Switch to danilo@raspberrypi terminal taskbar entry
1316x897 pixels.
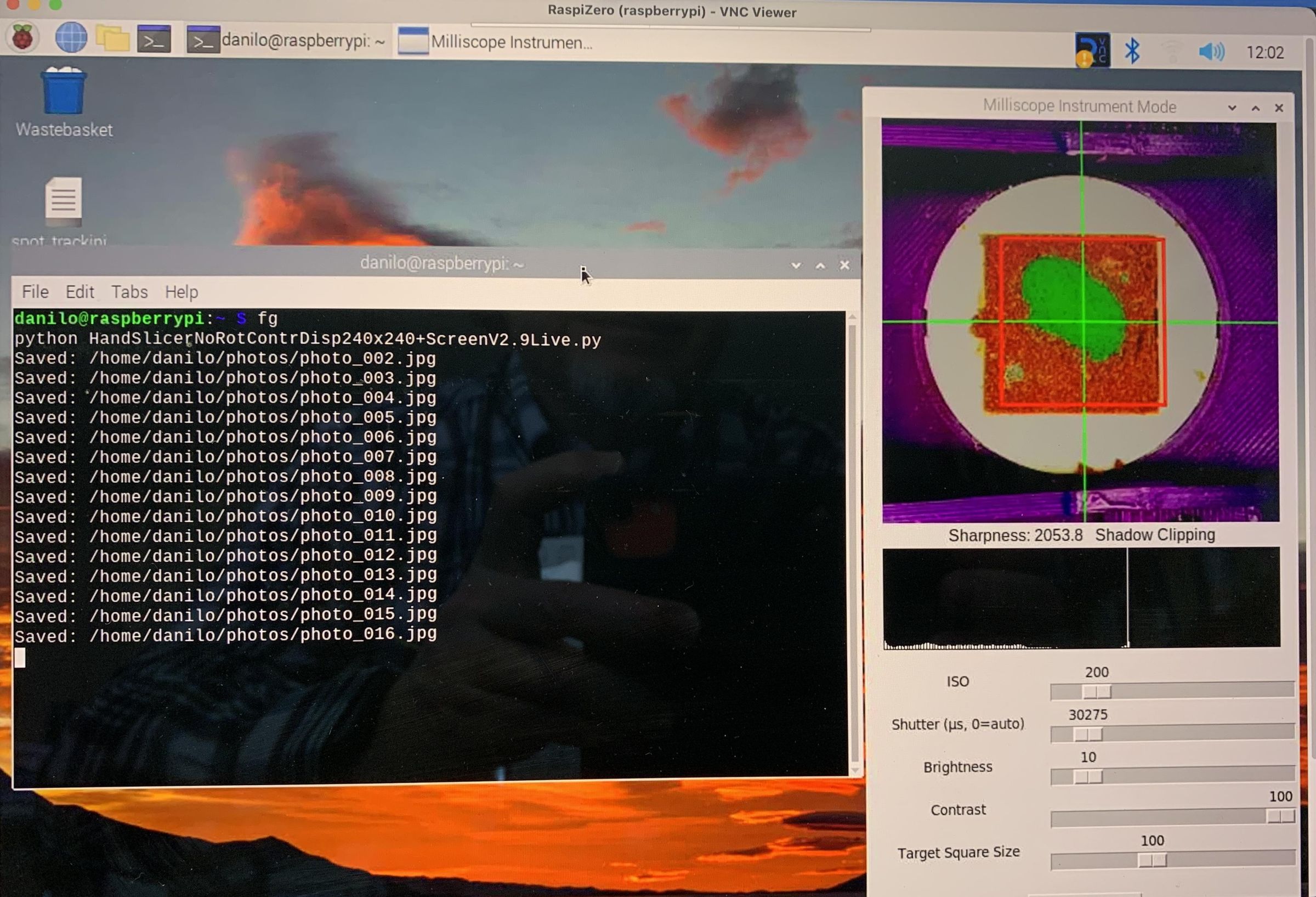pos(286,41)
